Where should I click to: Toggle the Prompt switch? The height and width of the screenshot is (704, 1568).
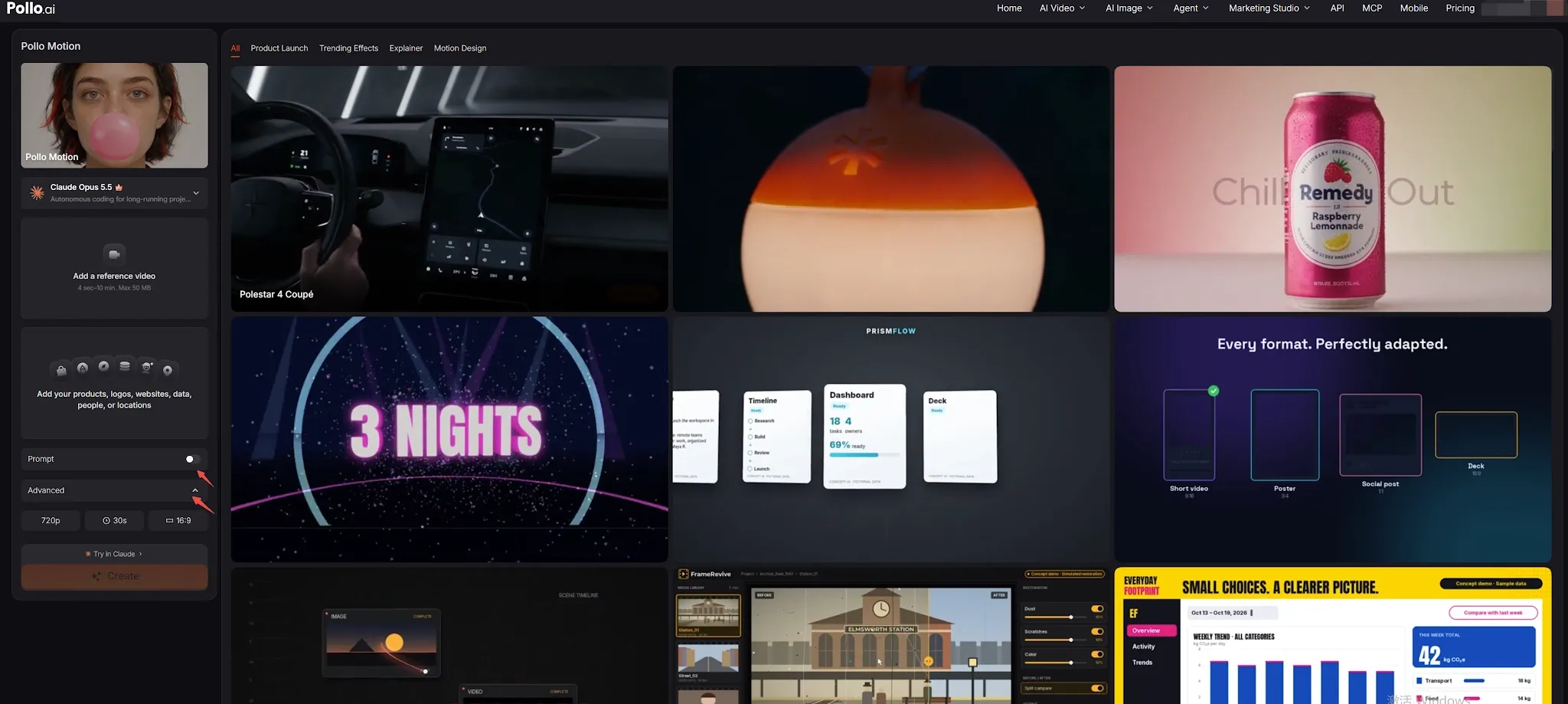click(192, 459)
